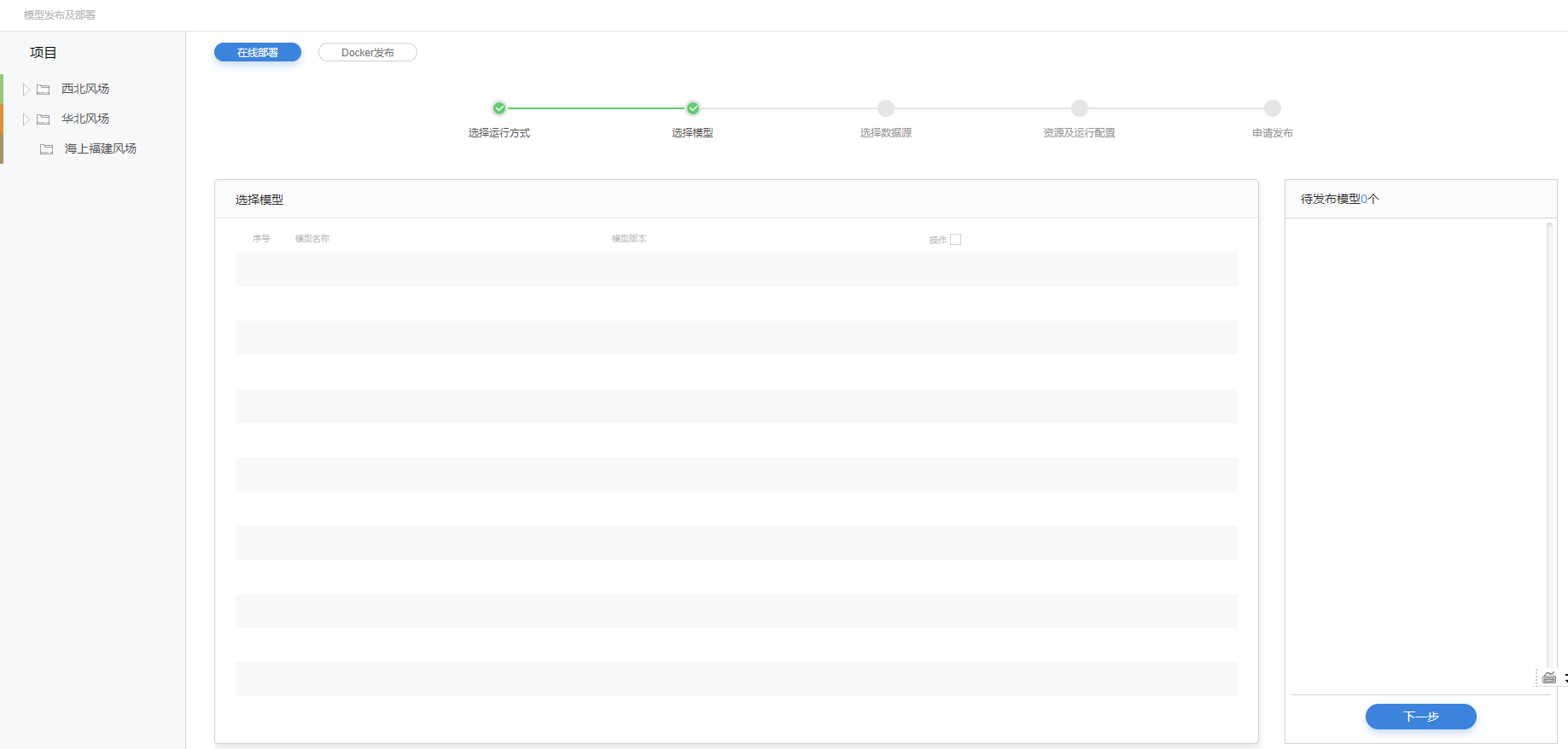Select 海上福建风场 project
This screenshot has height=749, width=1568.
coord(101,148)
